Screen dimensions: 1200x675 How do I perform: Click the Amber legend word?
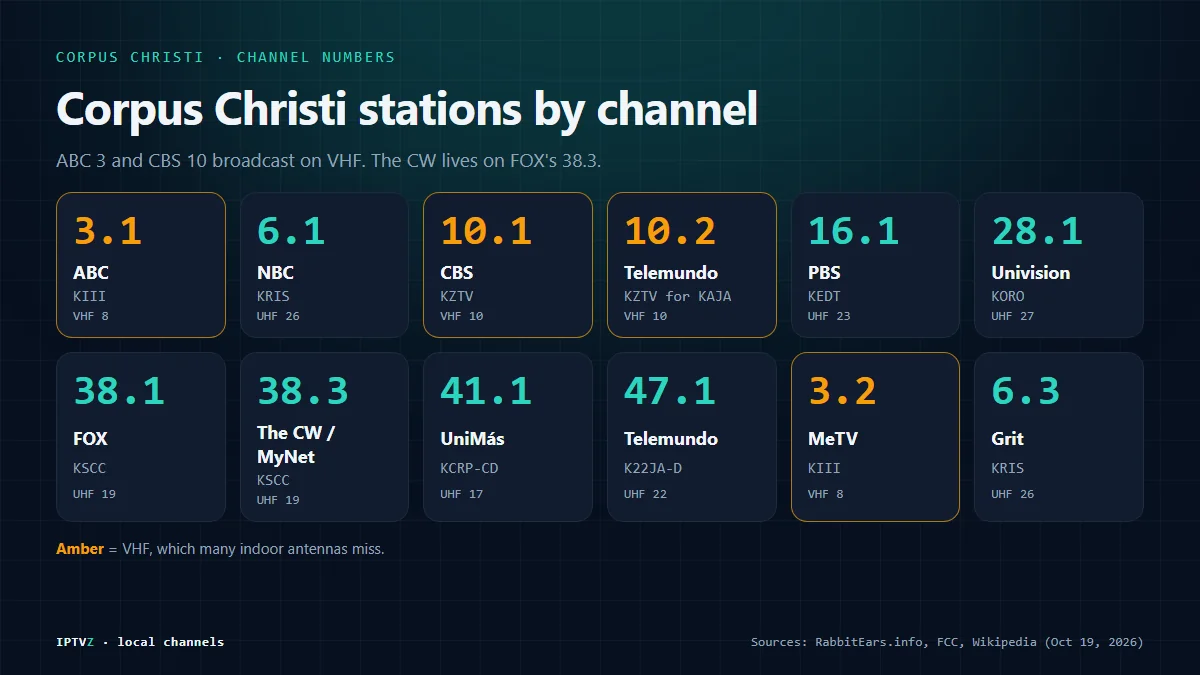80,549
